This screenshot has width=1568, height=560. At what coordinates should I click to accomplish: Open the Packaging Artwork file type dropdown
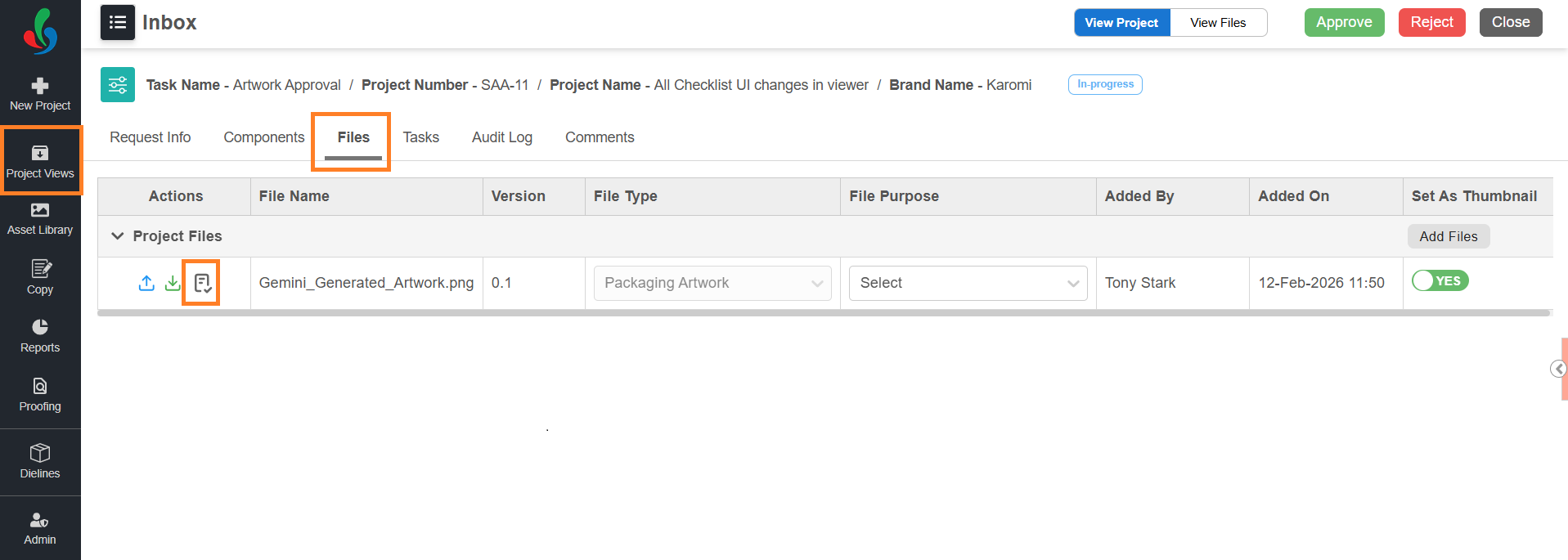click(712, 283)
